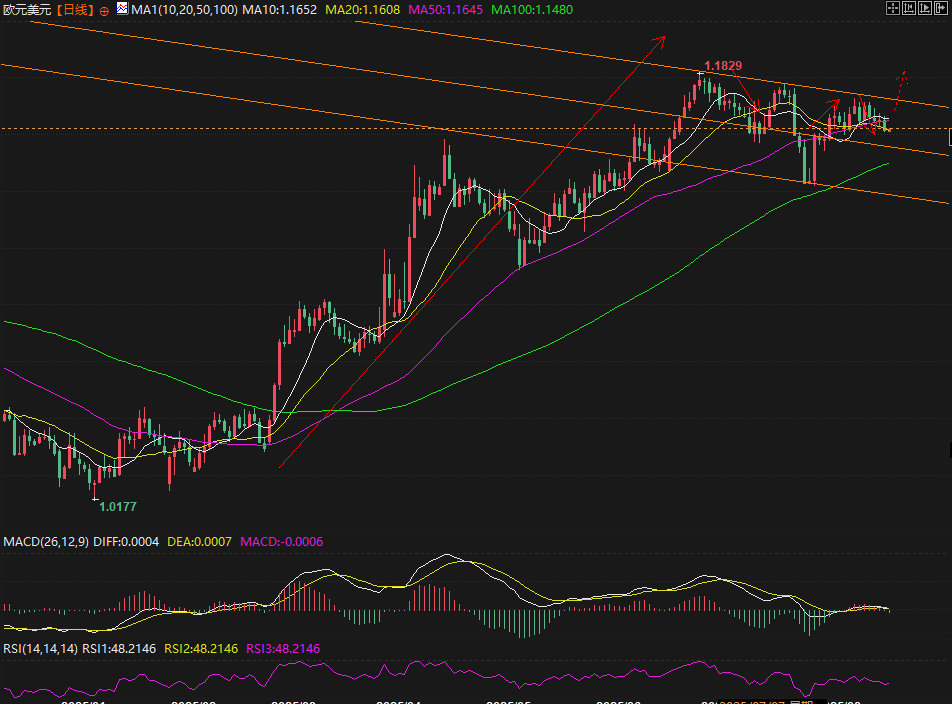Image resolution: width=952 pixels, height=704 pixels.
Task: Click the orange circled-plus icon beside 日线
Action: point(104,11)
